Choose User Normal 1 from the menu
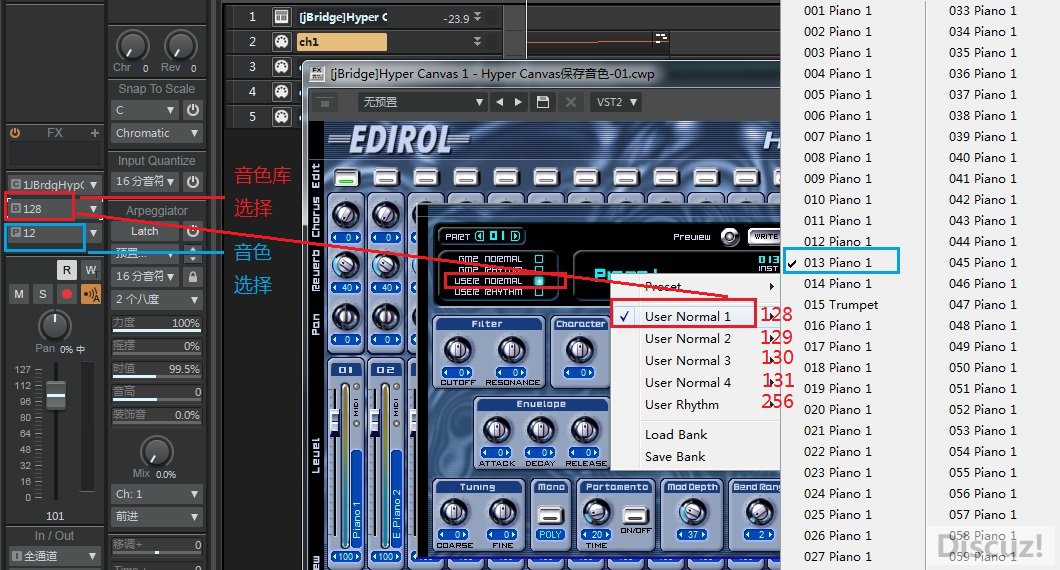1060x570 pixels. tap(688, 316)
